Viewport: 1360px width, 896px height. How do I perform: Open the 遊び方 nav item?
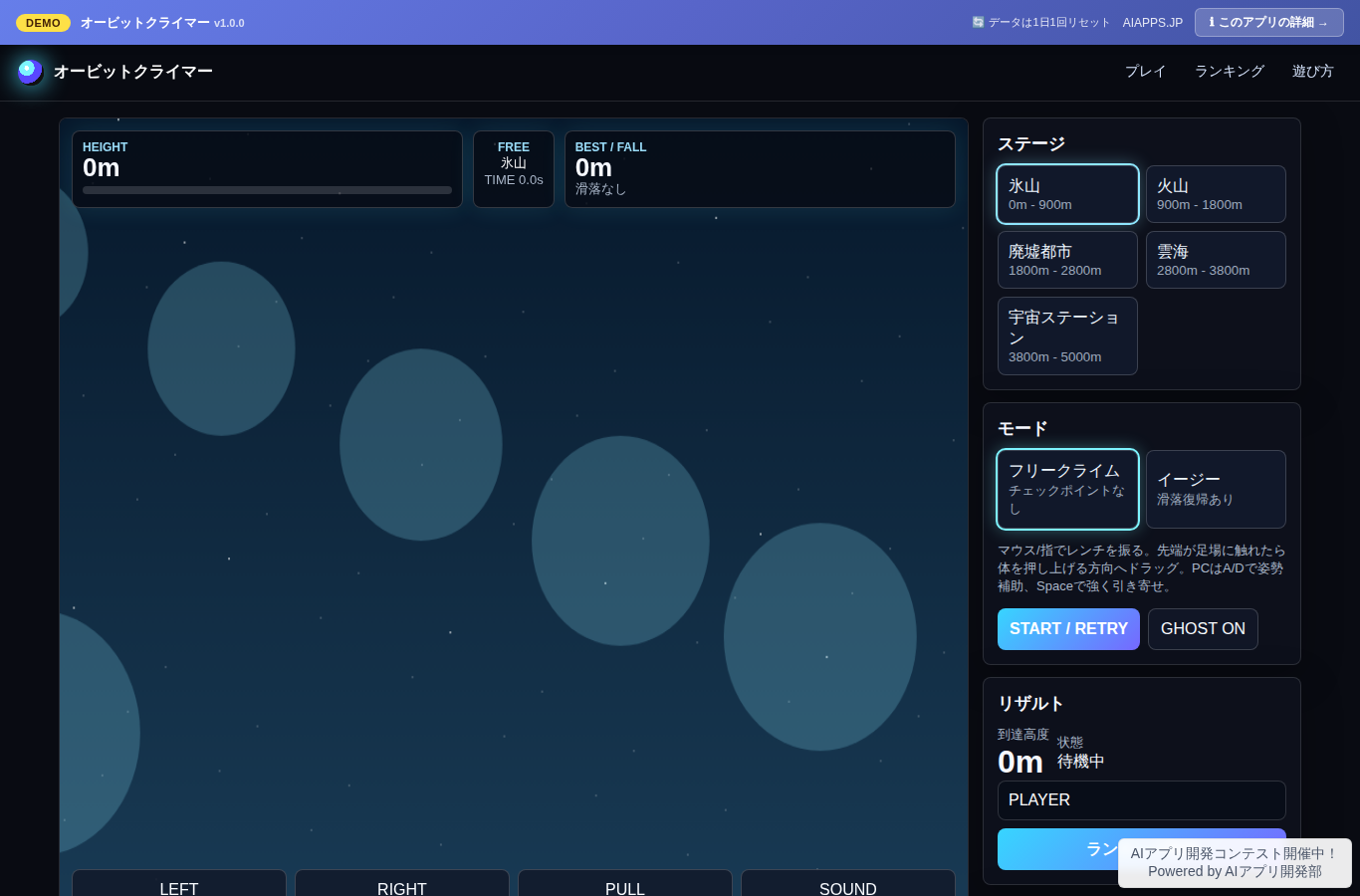[1312, 72]
